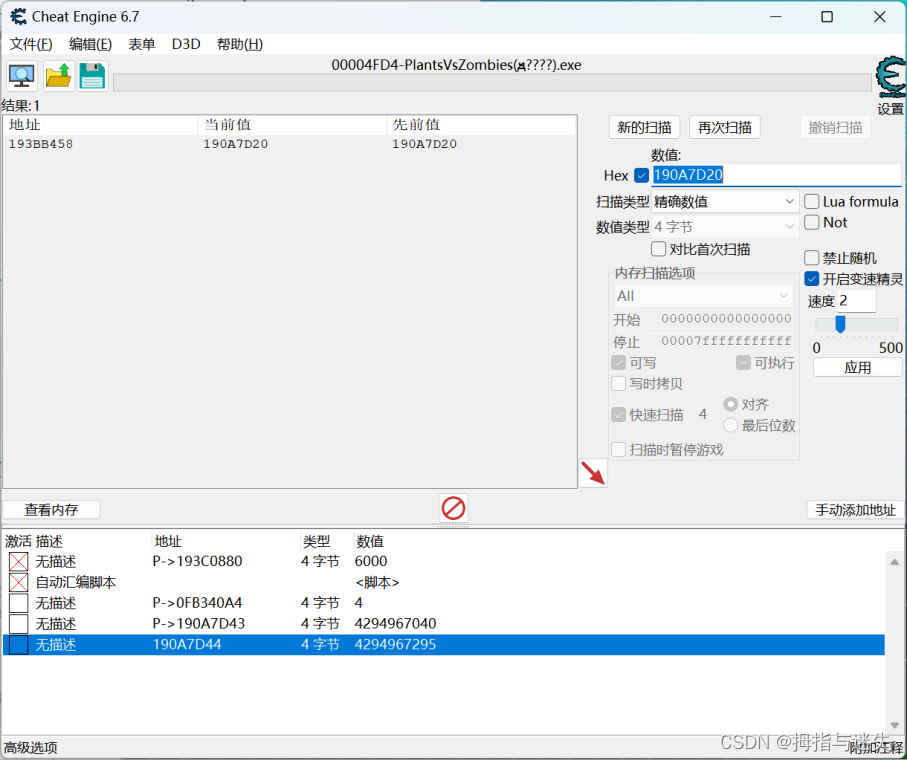Enable the 禁止随机 checkbox
The width and height of the screenshot is (907, 761).
coord(812,258)
